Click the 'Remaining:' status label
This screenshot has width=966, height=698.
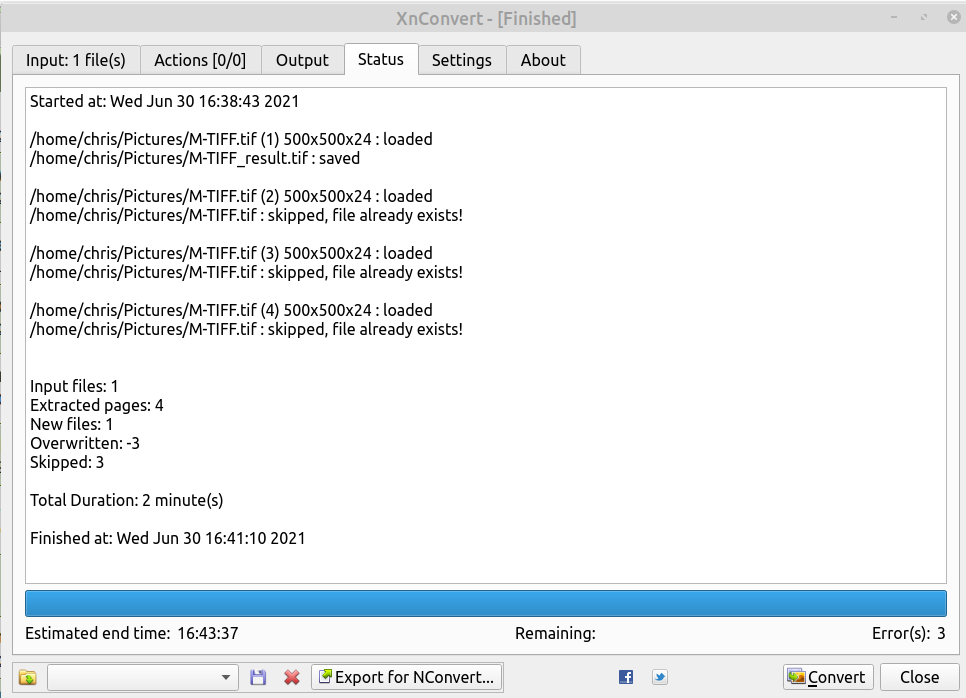555,633
